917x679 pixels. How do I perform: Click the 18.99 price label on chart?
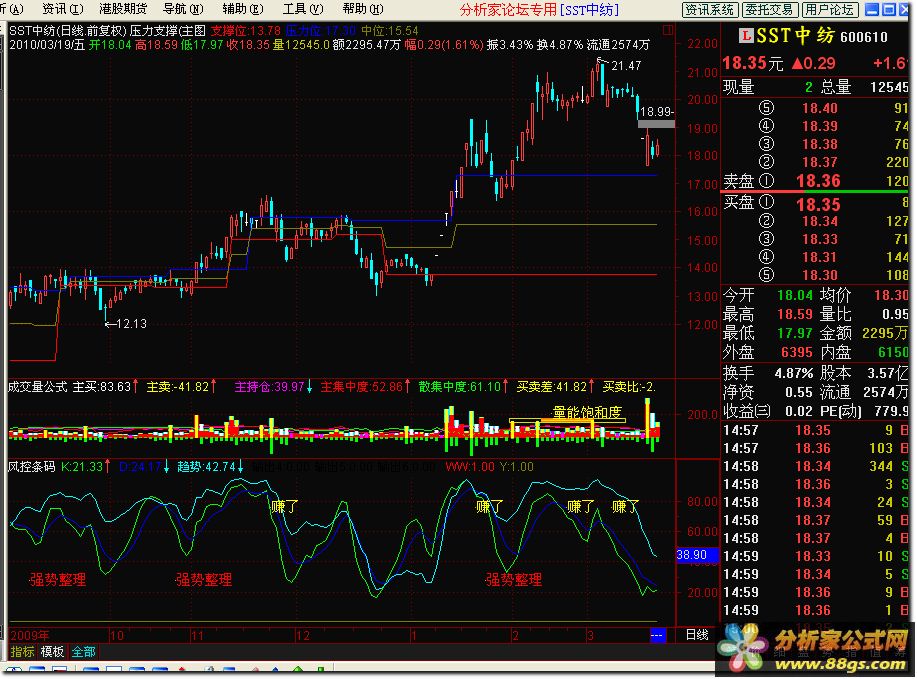pyautogui.click(x=656, y=112)
